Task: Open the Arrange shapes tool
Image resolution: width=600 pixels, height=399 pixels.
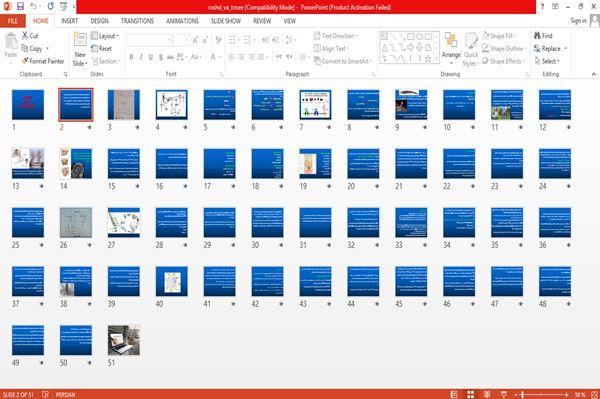Action: pyautogui.click(x=451, y=47)
